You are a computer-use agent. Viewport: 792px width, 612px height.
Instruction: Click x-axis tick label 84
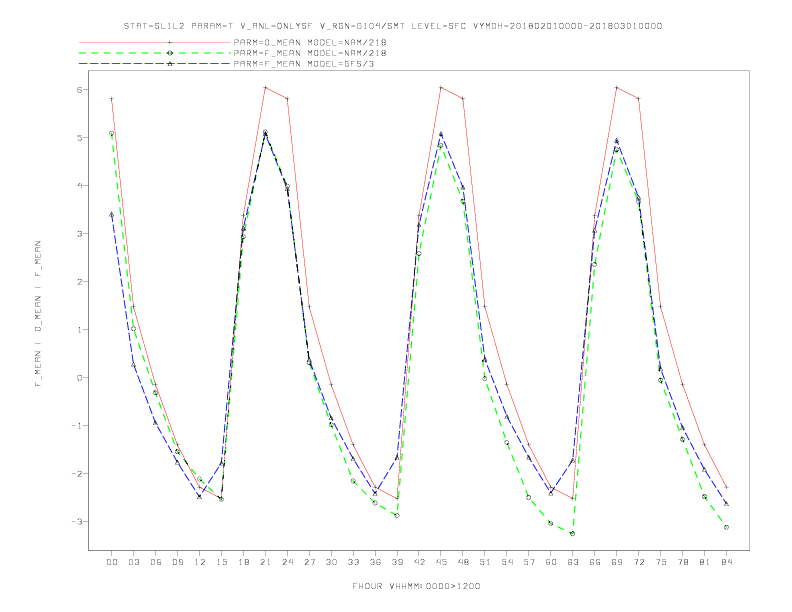tap(727, 562)
